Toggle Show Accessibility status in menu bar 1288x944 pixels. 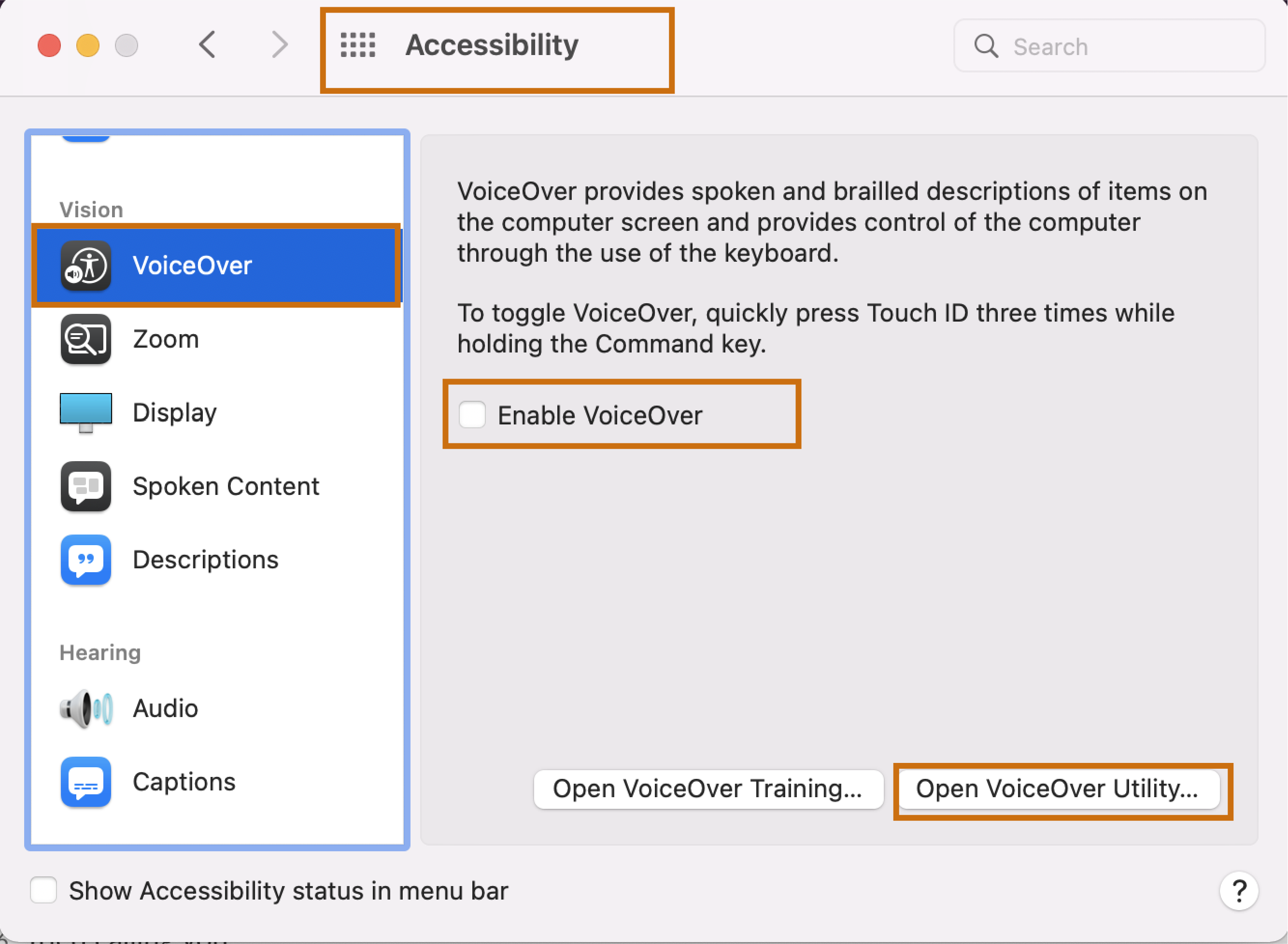(43, 890)
